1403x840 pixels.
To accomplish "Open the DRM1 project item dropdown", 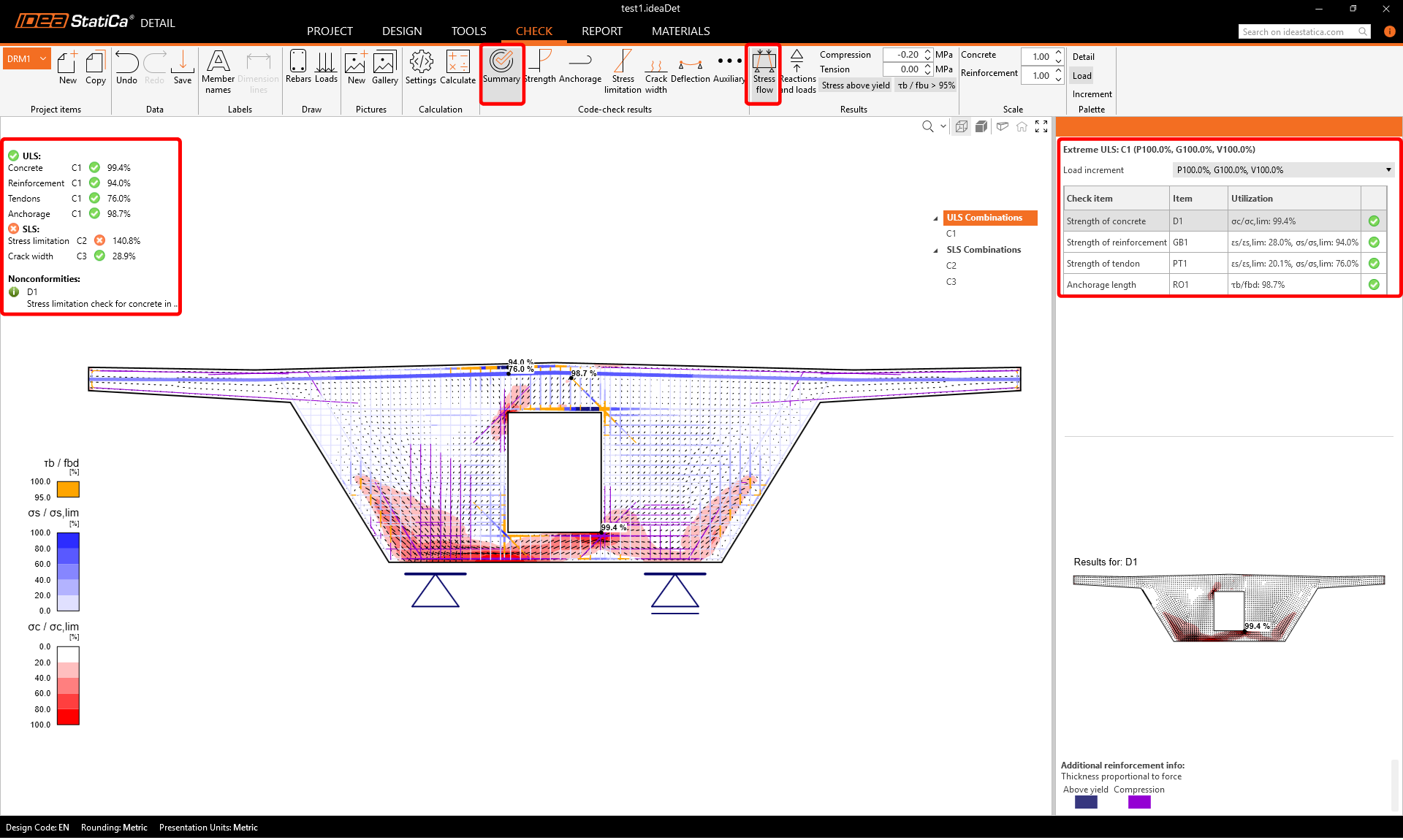I will pos(43,58).
